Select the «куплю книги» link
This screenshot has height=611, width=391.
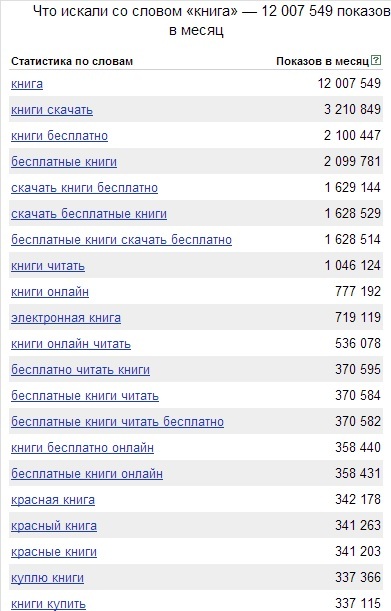[47, 577]
